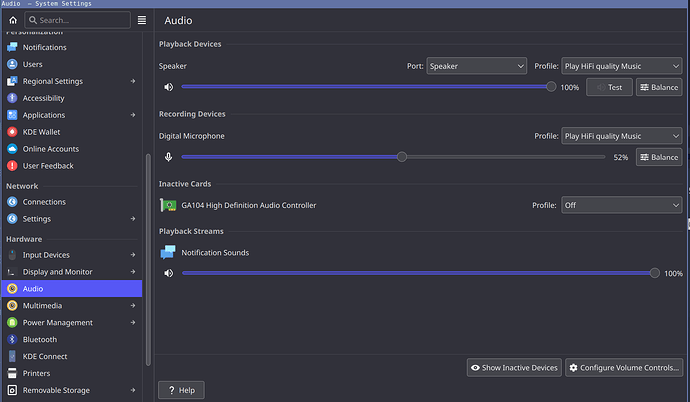Image resolution: width=690 pixels, height=402 pixels.
Task: Open the hamburger menu next to search
Action: 142,20
